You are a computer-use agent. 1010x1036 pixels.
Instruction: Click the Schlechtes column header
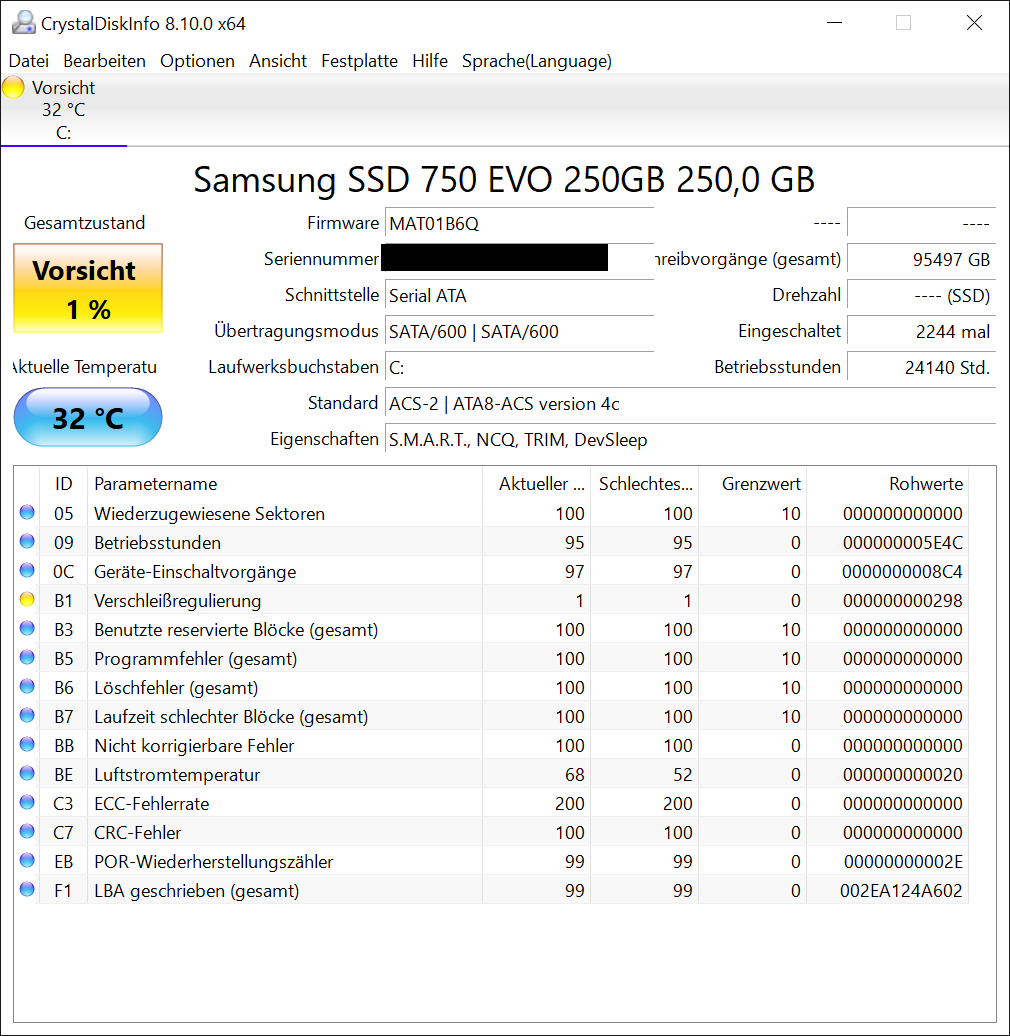click(645, 484)
